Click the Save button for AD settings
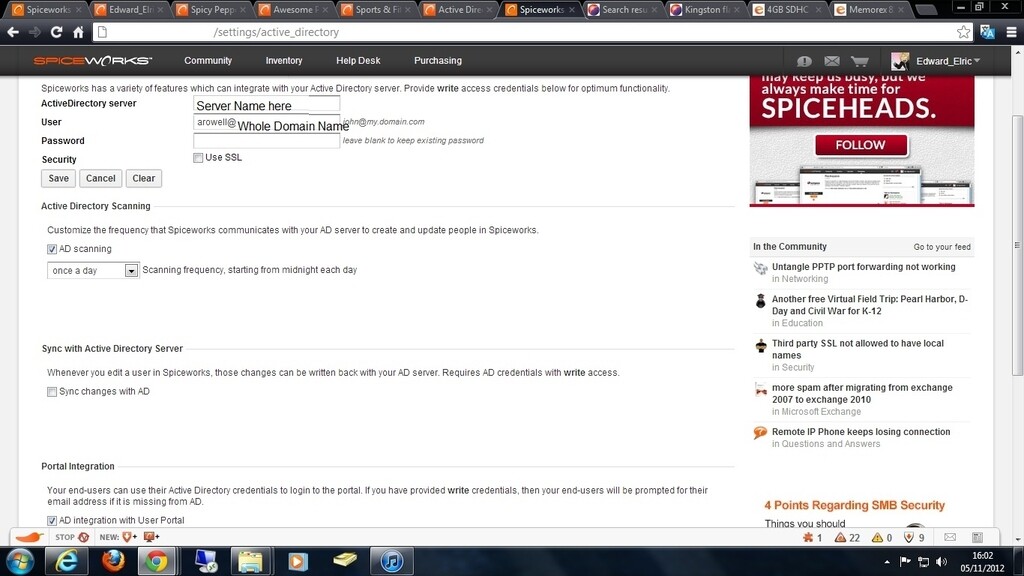Screen dimensions: 1024x576 click(x=57, y=178)
